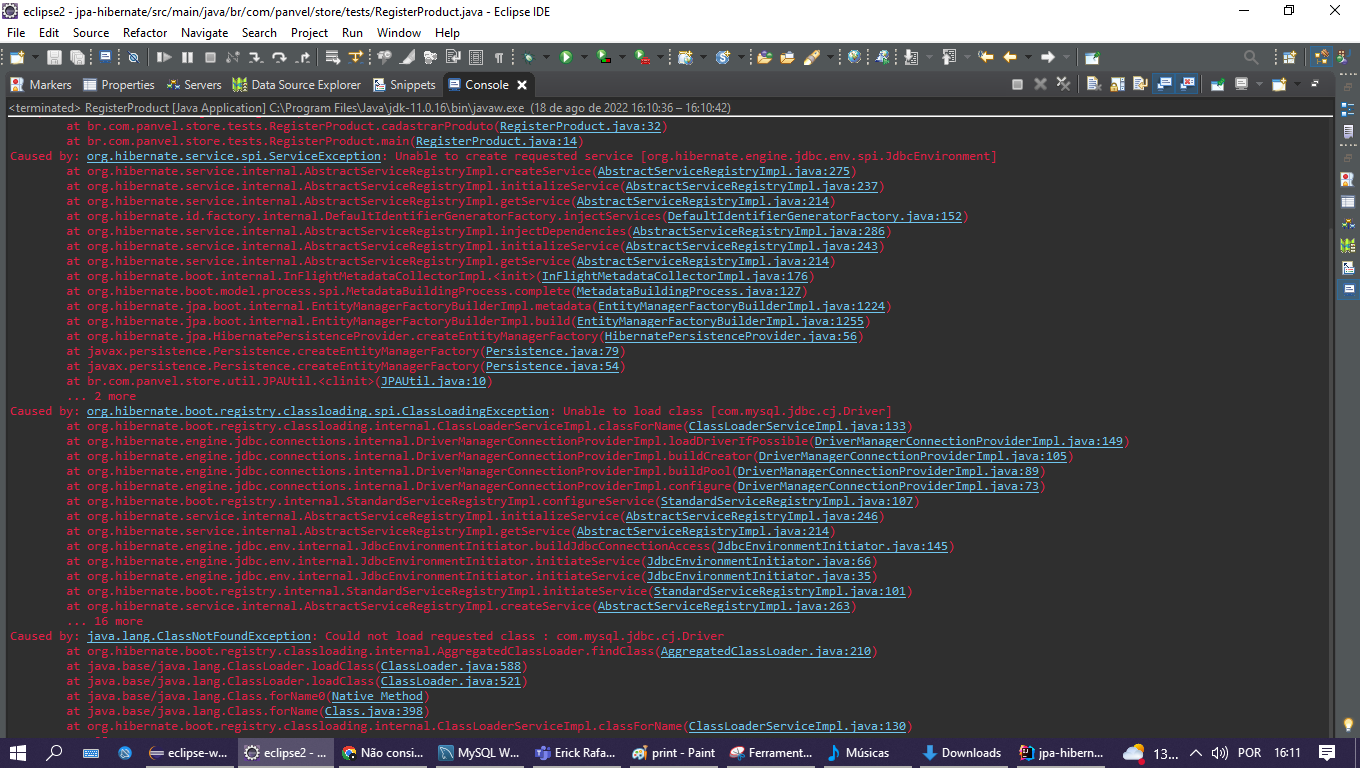Open Display Selected Console dropdown arrow
This screenshot has height=768, width=1360.
(1259, 84)
